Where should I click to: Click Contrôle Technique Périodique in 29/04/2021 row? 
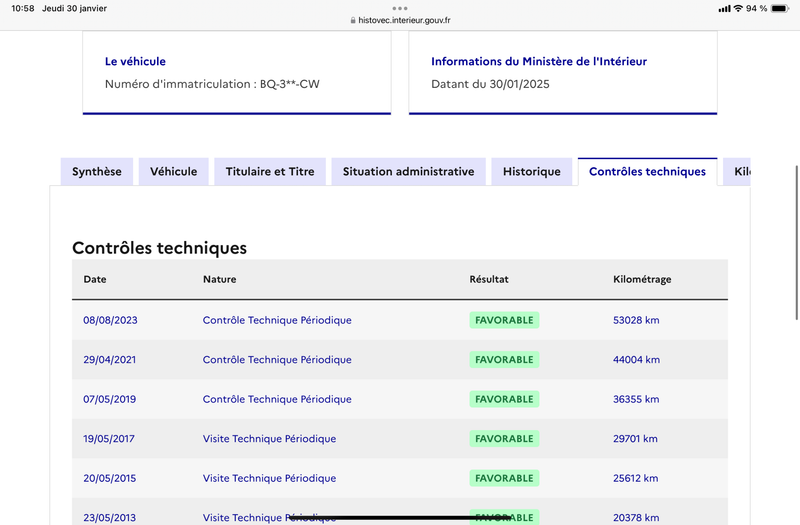coord(277,360)
